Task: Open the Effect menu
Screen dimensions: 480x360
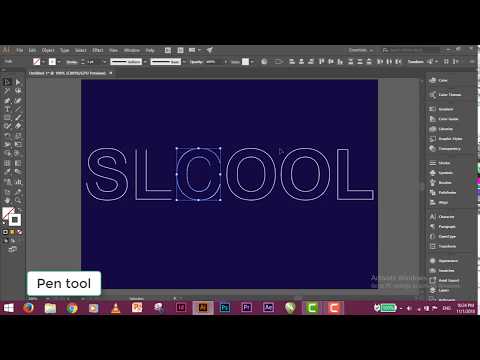Action: (98, 50)
